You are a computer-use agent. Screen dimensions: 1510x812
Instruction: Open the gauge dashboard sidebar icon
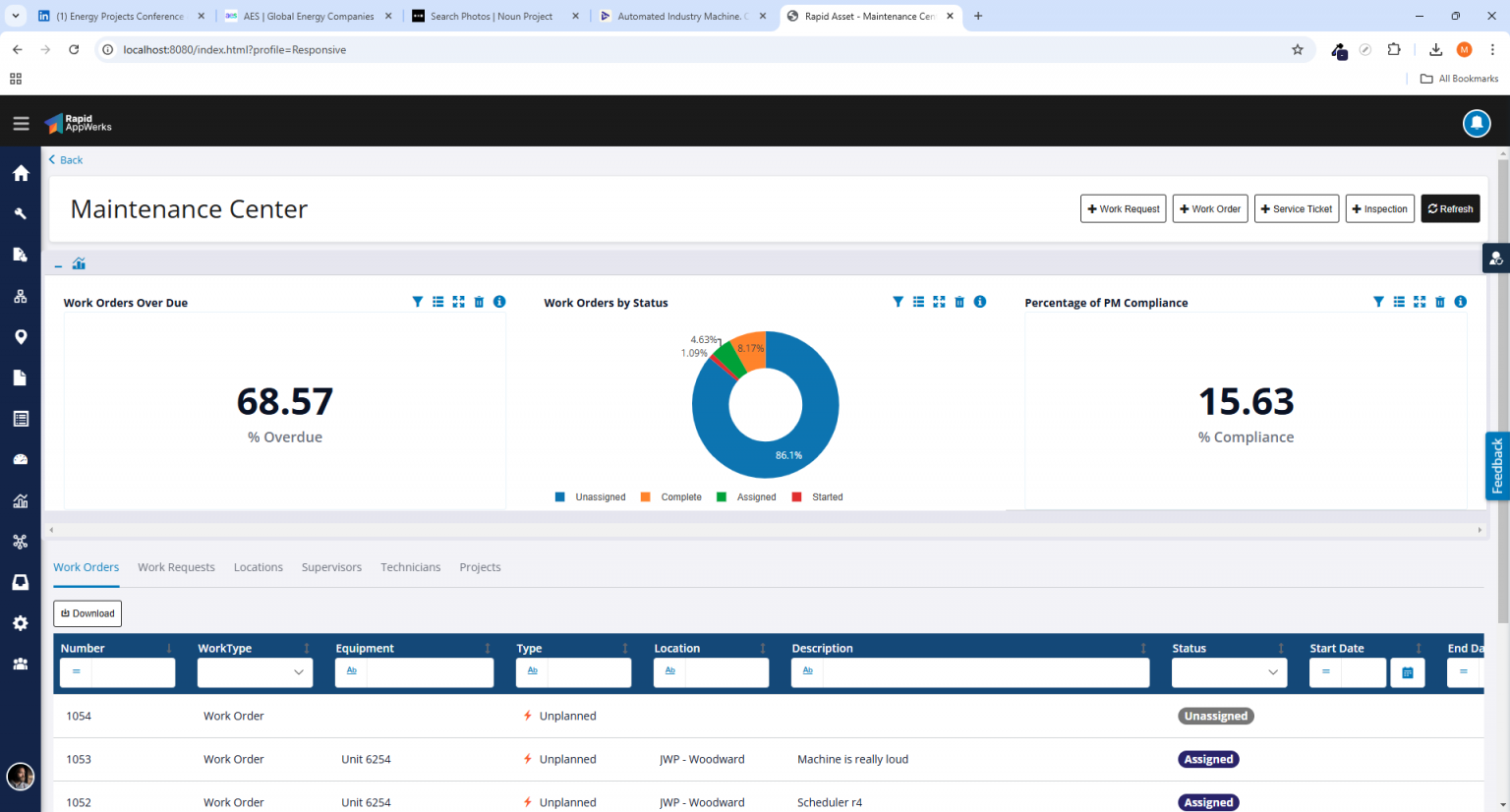(21, 460)
